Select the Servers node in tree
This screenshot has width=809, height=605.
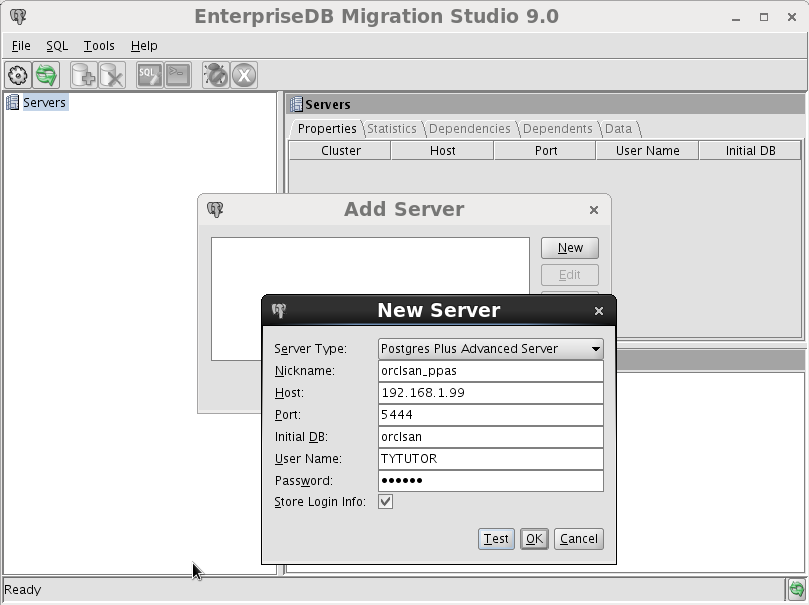coord(44,103)
